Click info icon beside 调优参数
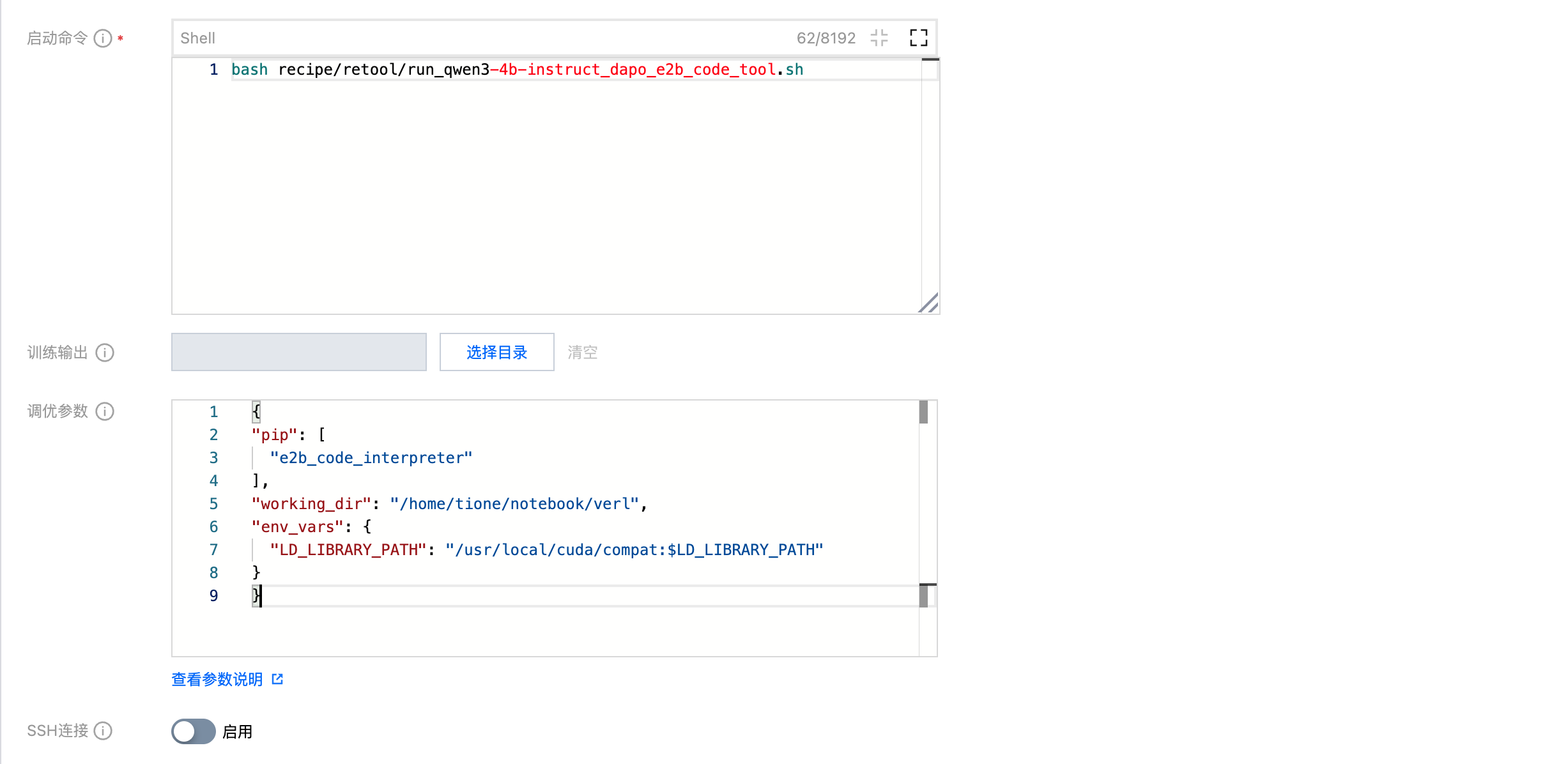 tap(105, 411)
